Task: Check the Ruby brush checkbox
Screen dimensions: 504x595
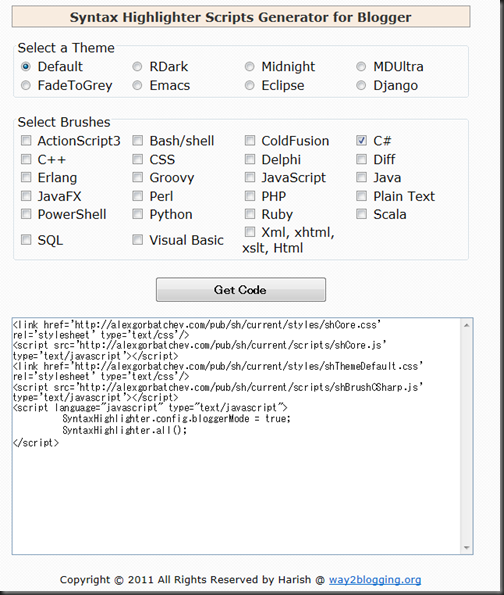Action: pos(250,214)
